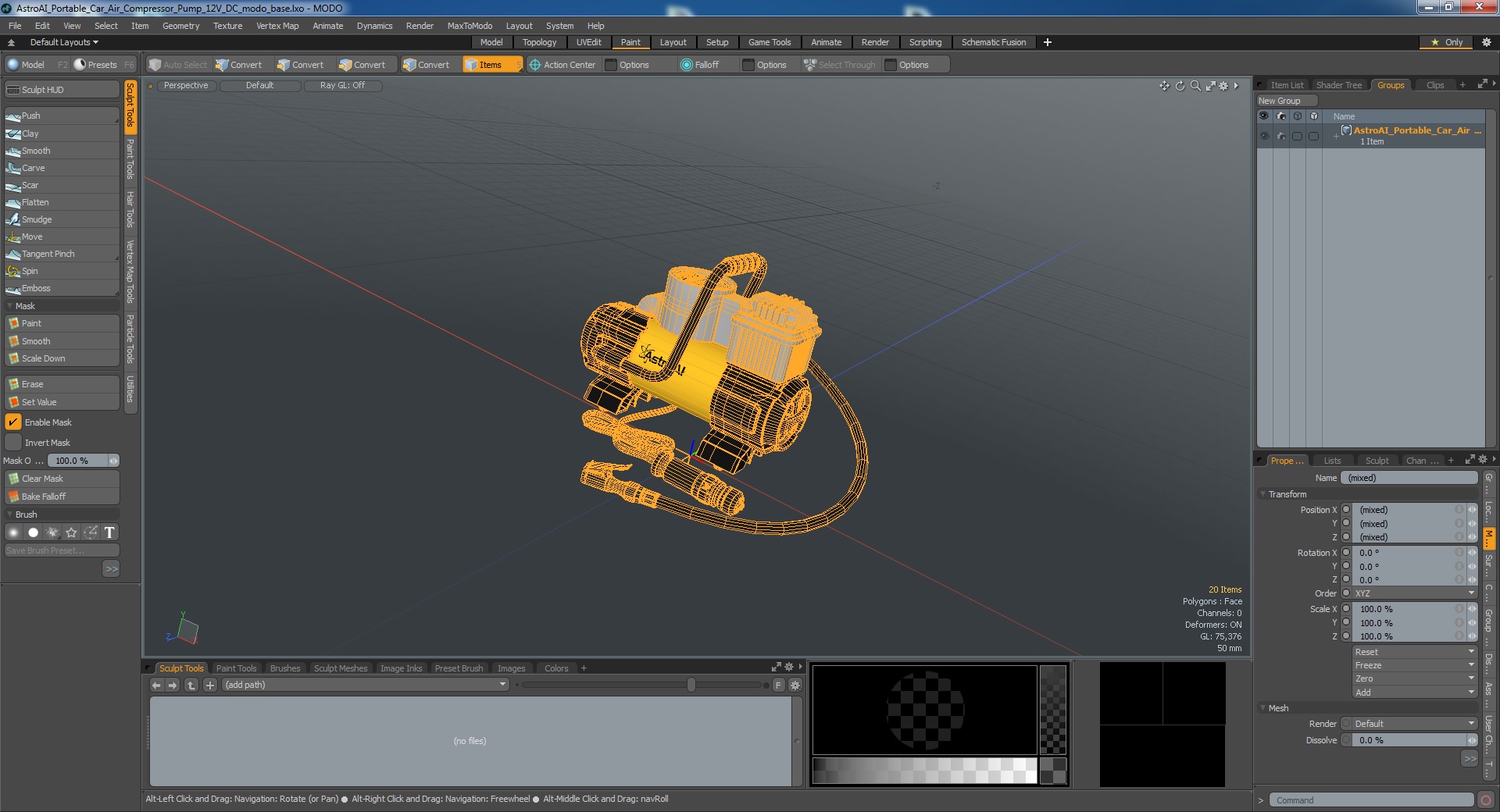Select the mask Paint tool

(x=62, y=323)
